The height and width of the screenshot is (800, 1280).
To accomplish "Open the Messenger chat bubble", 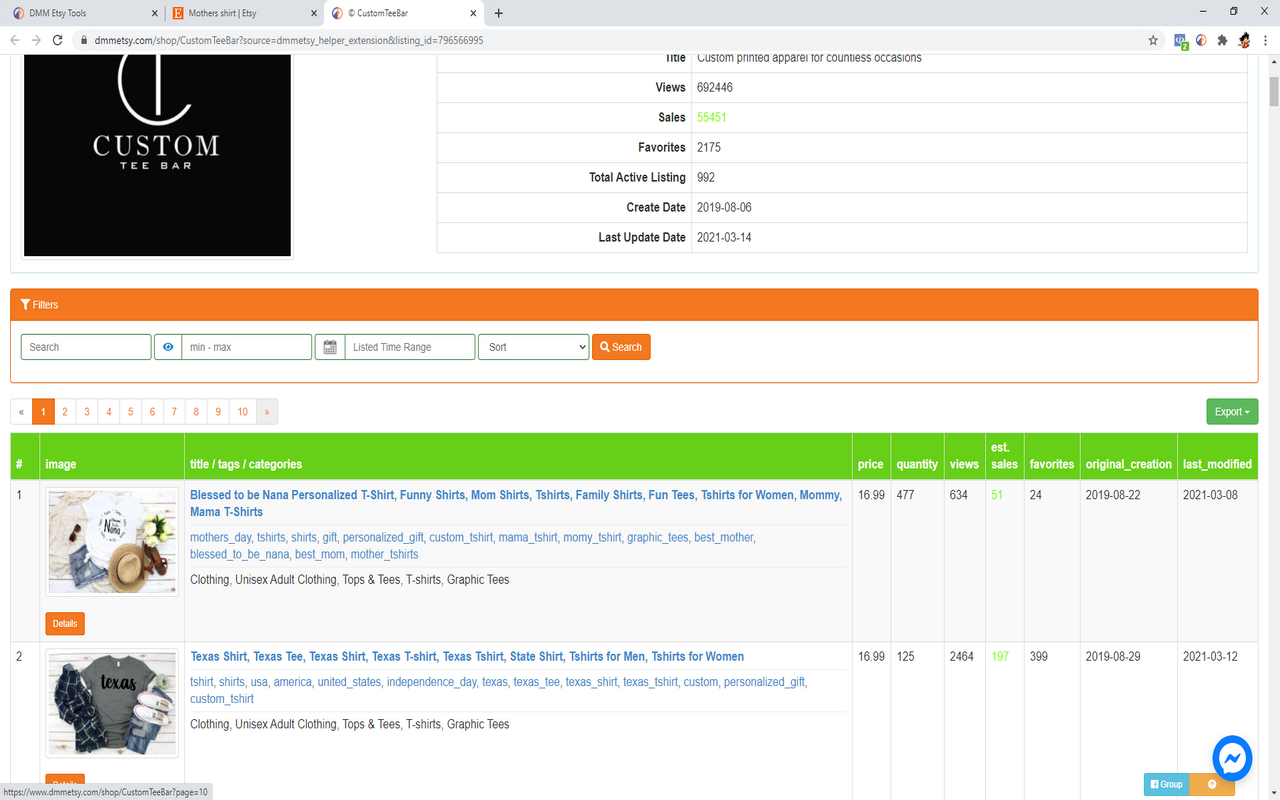I will tap(1232, 759).
